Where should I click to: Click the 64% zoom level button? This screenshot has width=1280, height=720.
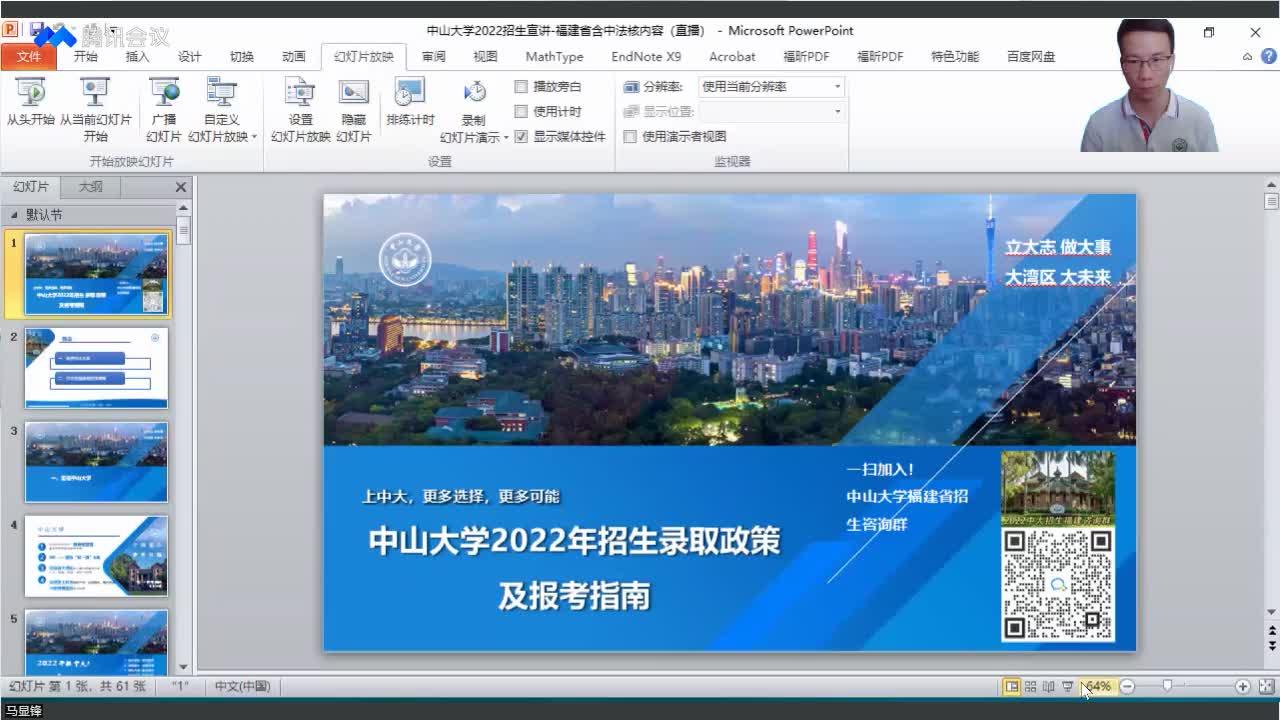pos(1097,687)
